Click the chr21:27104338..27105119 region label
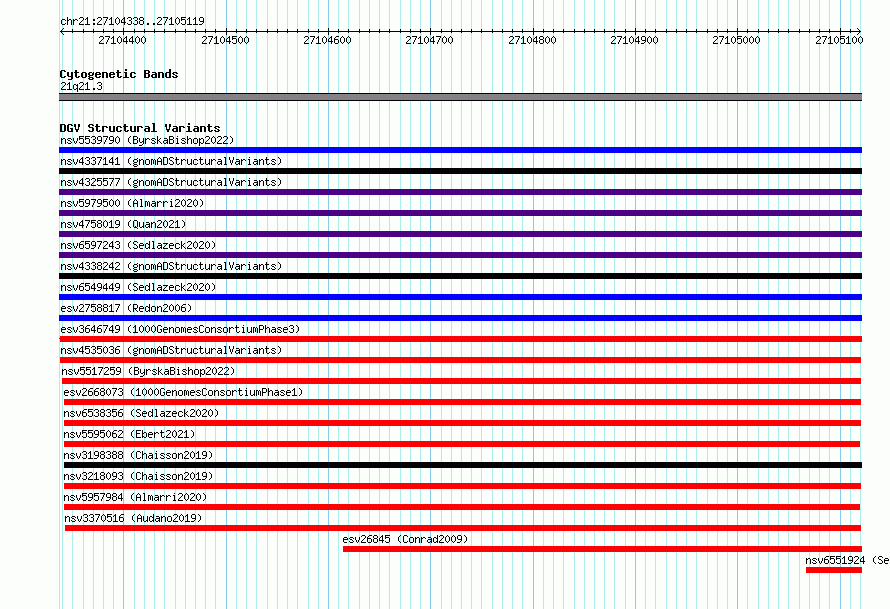Viewport: 890px width, 609px height. pos(132,22)
